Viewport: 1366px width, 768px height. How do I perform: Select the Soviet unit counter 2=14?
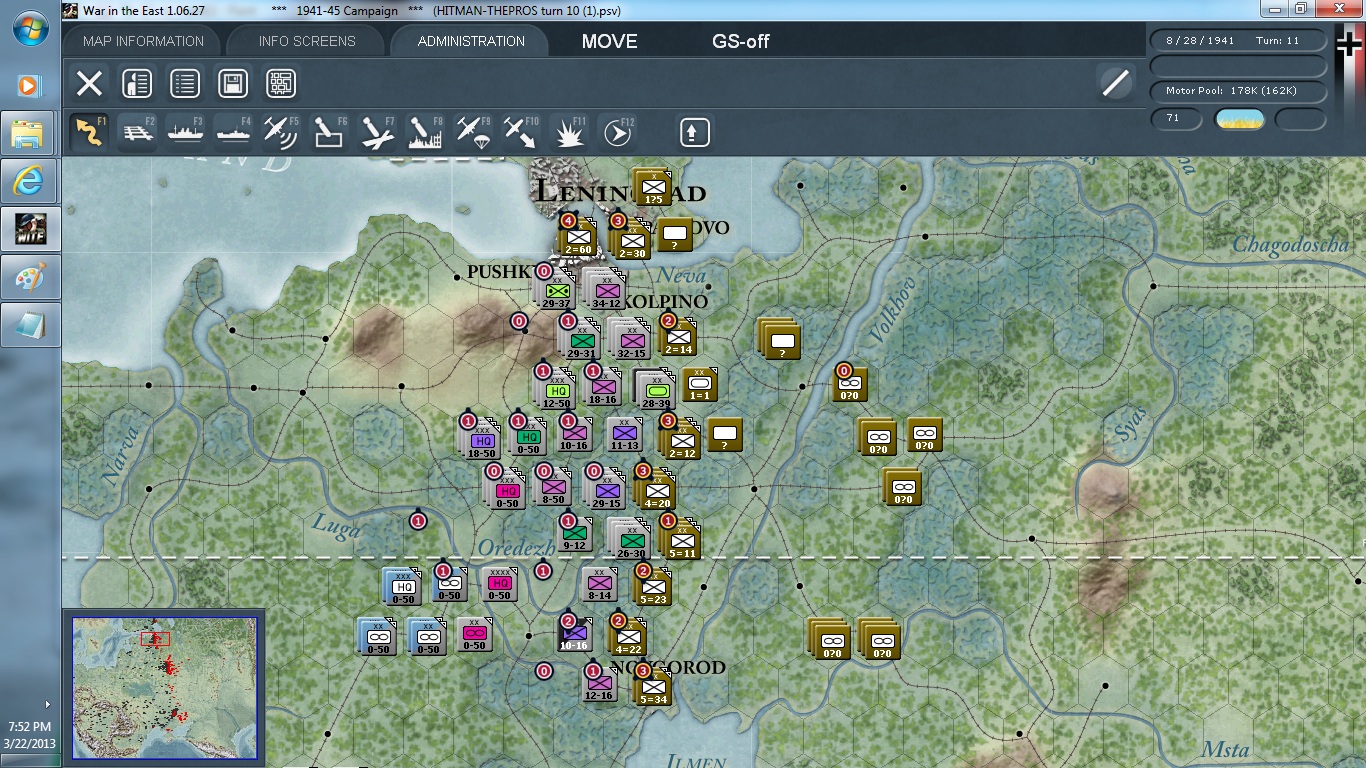(678, 337)
